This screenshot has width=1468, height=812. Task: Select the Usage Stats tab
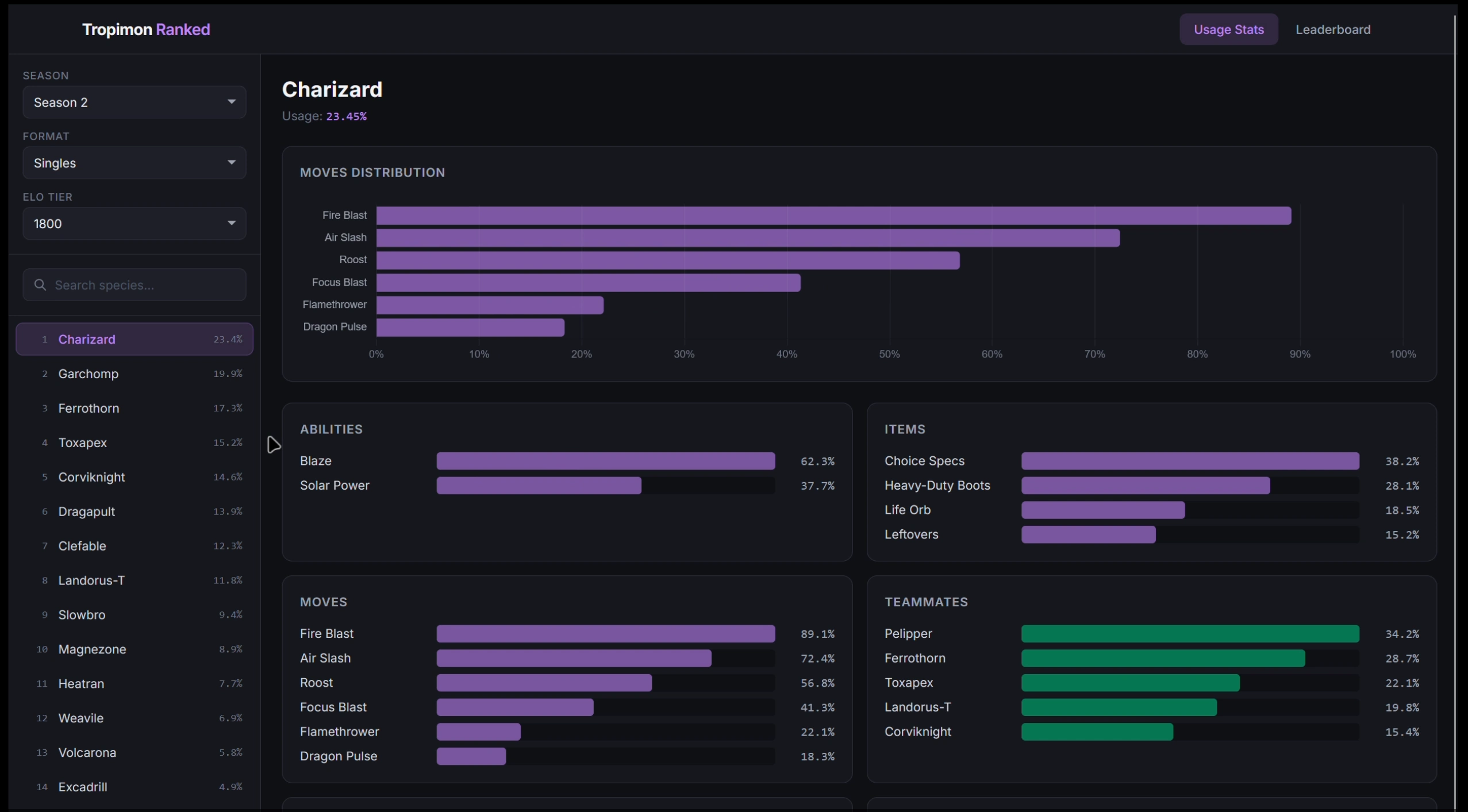(x=1228, y=29)
